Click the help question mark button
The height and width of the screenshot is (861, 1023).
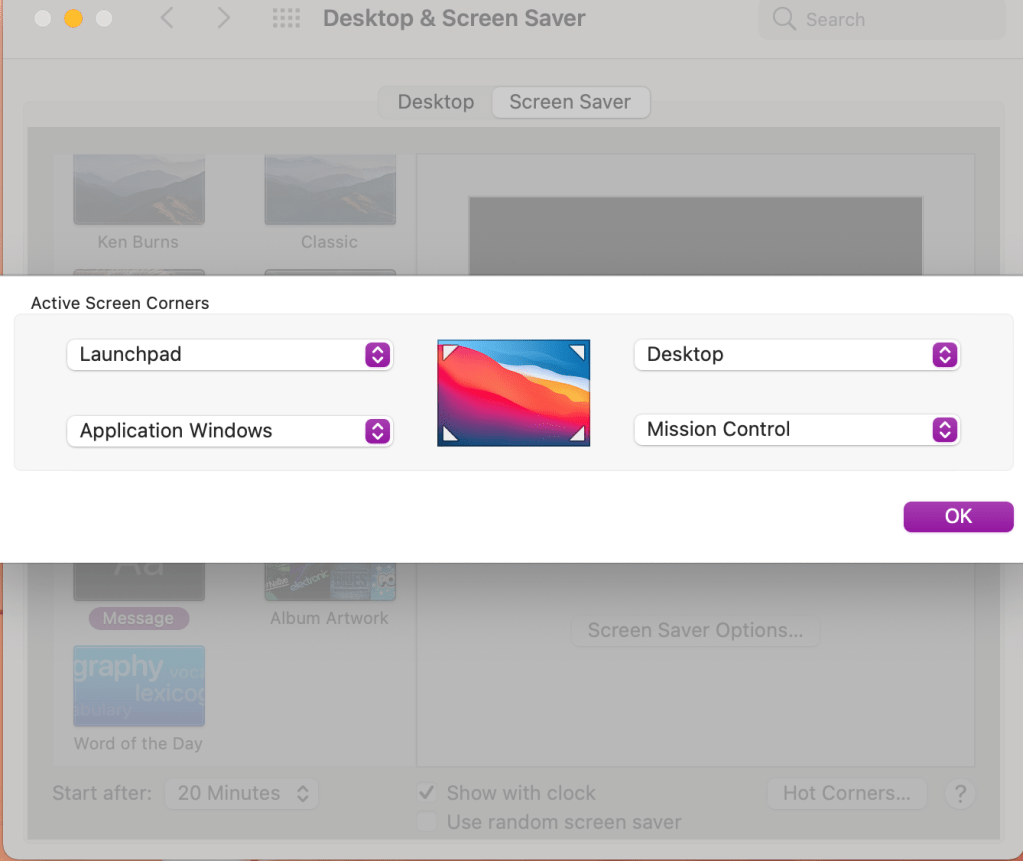pos(960,793)
